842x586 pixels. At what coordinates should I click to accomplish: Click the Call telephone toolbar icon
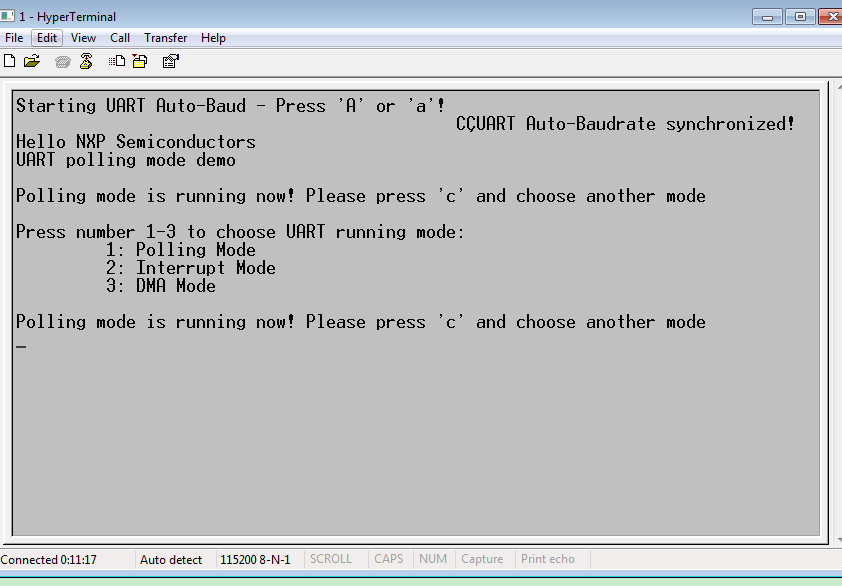point(63,62)
